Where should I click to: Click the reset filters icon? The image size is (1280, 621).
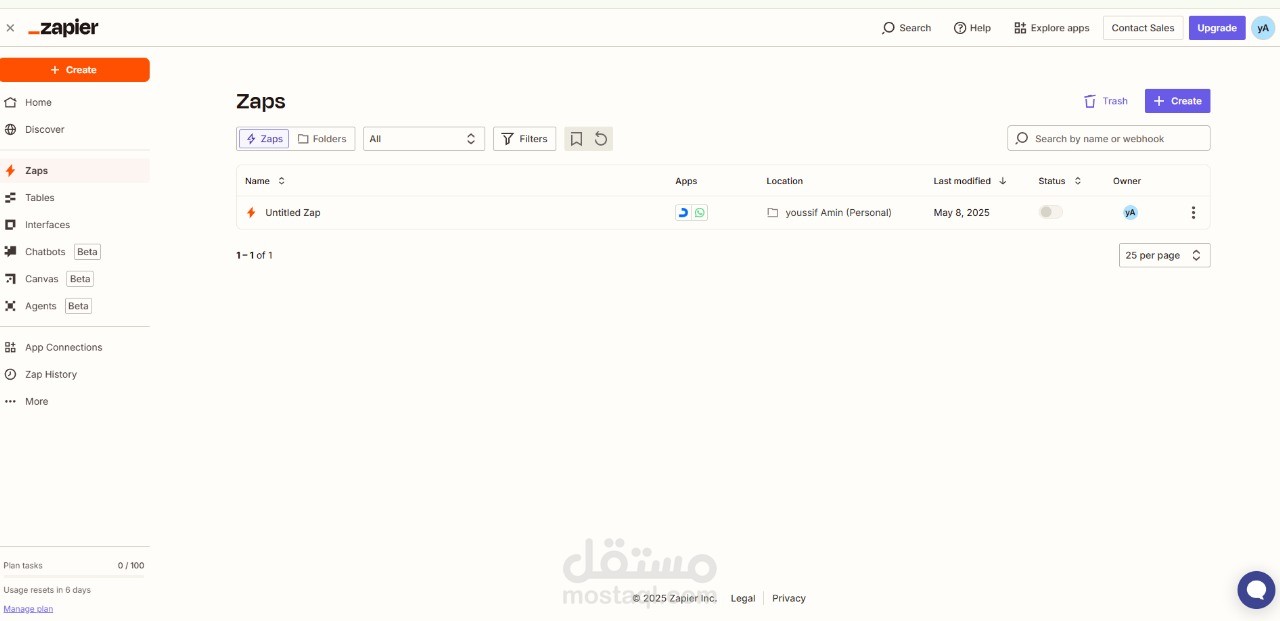tap(601, 139)
